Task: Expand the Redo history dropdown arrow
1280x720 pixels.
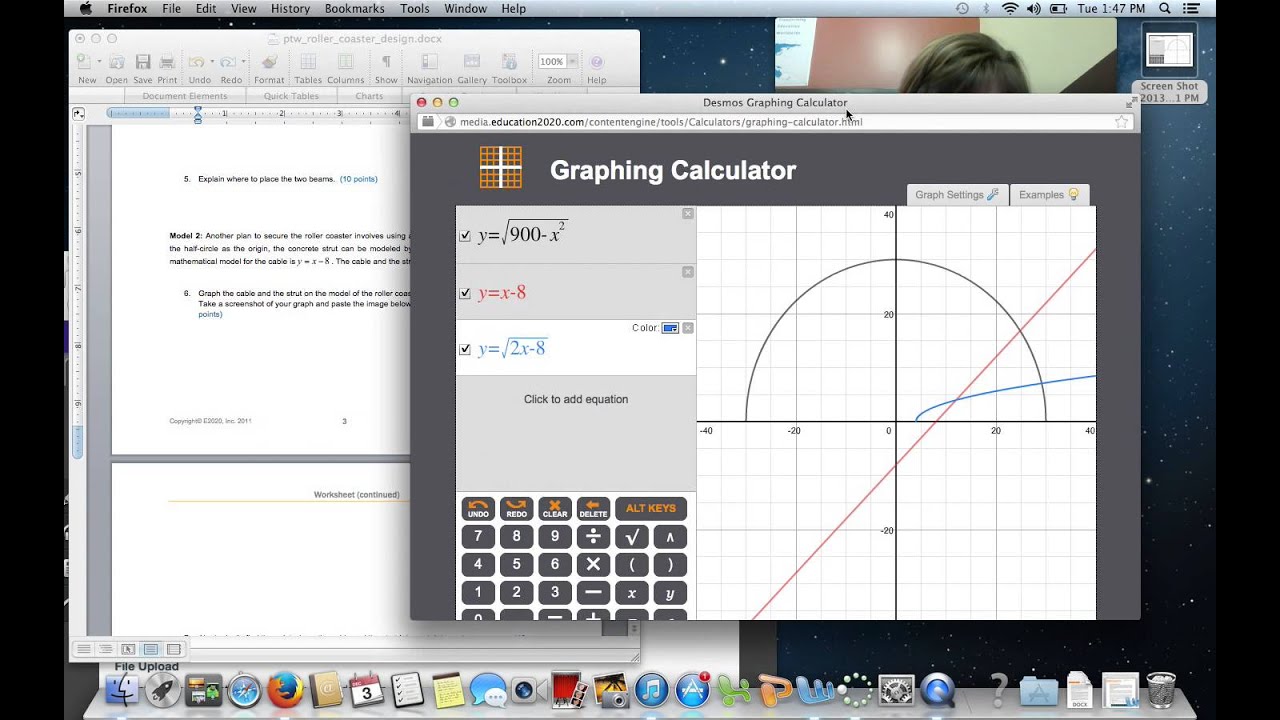Action: tap(242, 63)
